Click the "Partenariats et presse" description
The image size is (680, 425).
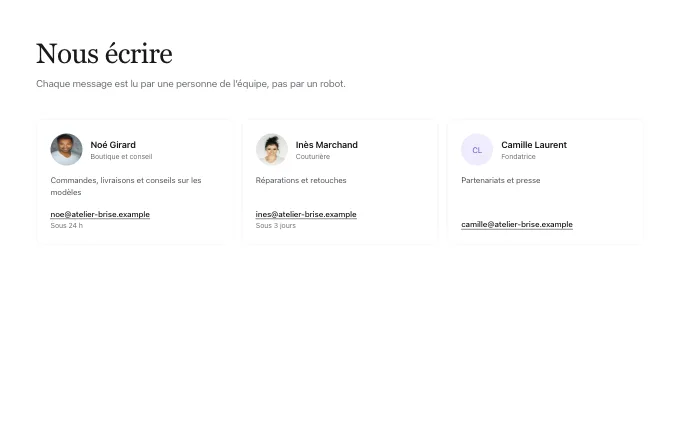tap(501, 180)
